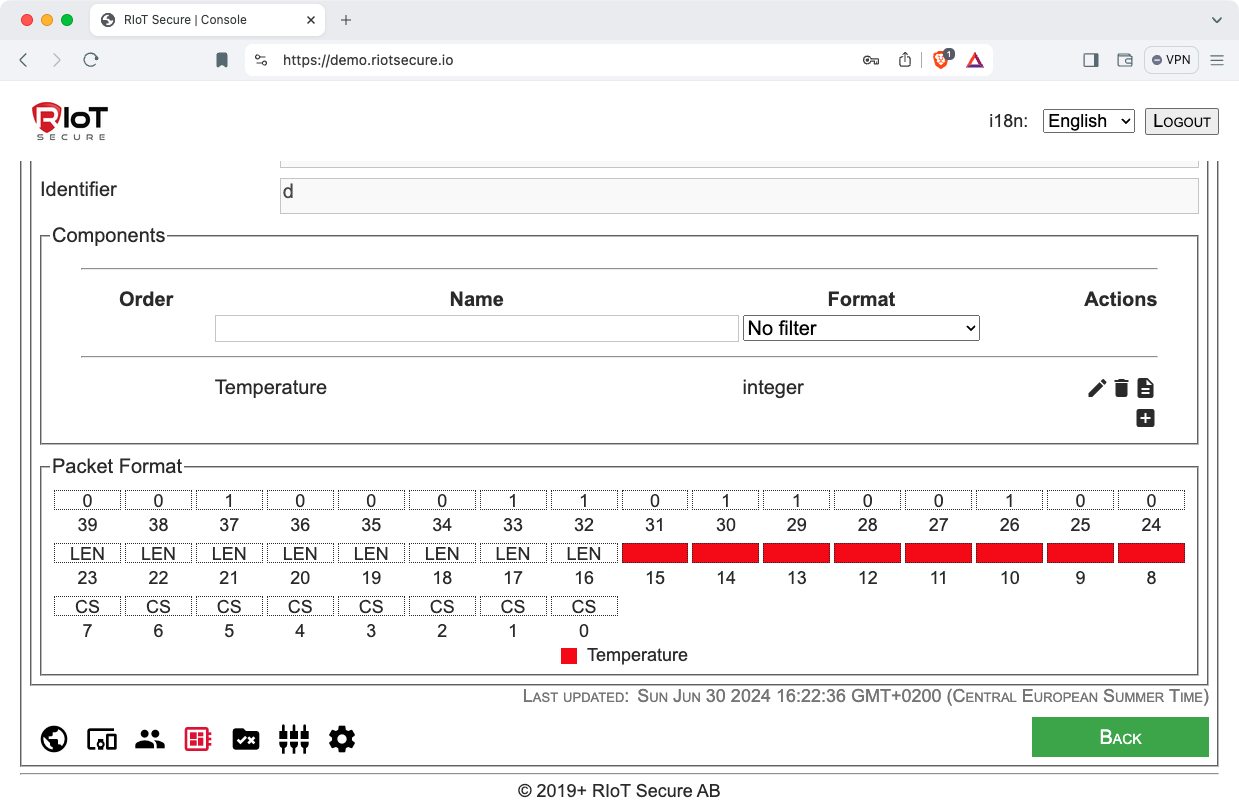Viewport: 1239px width, 802px height.
Task: Click the Name filter text field
Action: tap(476, 328)
